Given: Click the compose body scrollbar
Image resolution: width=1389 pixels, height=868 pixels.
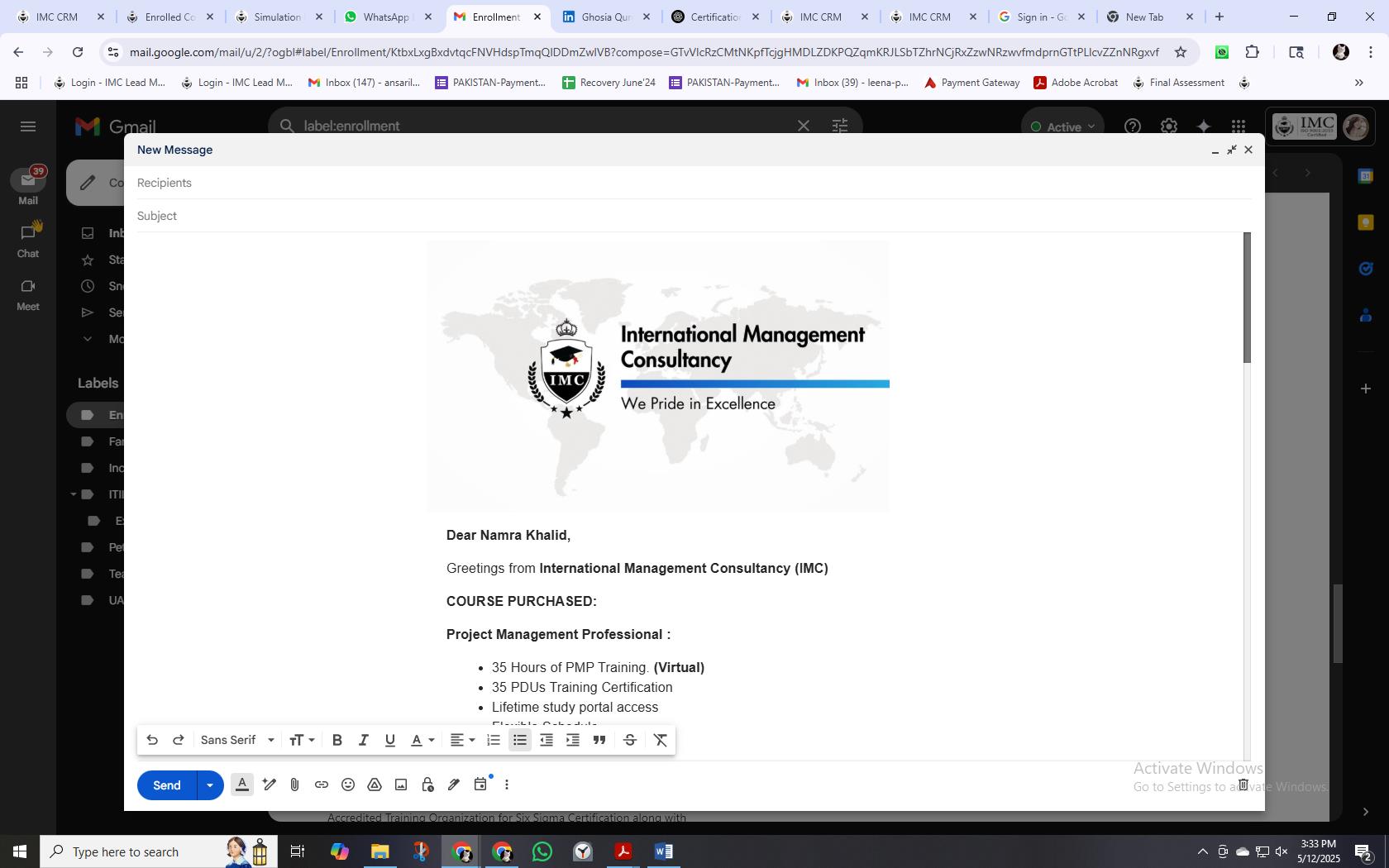Looking at the screenshot, I should pyautogui.click(x=1248, y=298).
